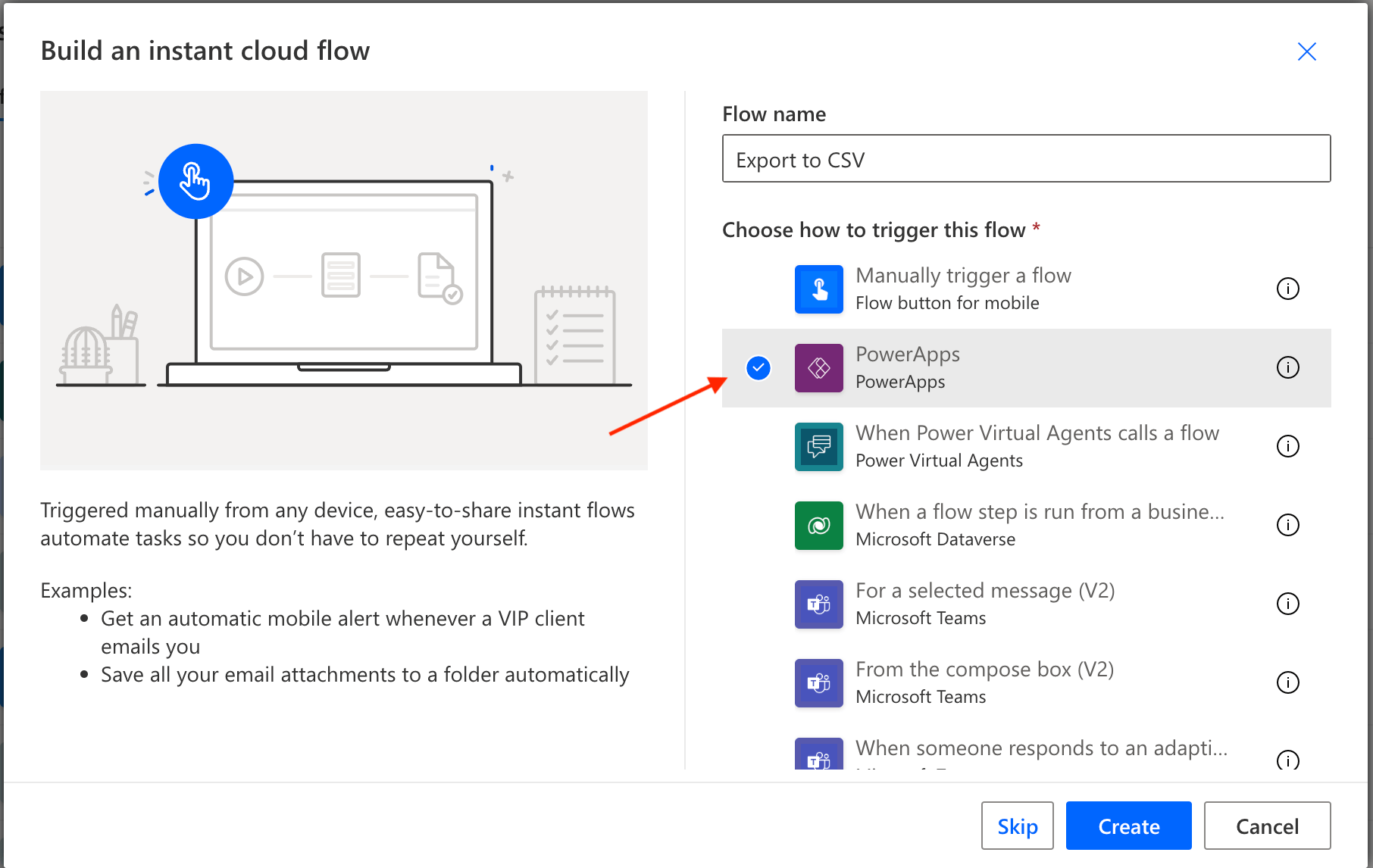Choose 'From the compose box (V2)' trigger
Image resolution: width=1373 pixels, height=868 pixels.
[x=1026, y=683]
